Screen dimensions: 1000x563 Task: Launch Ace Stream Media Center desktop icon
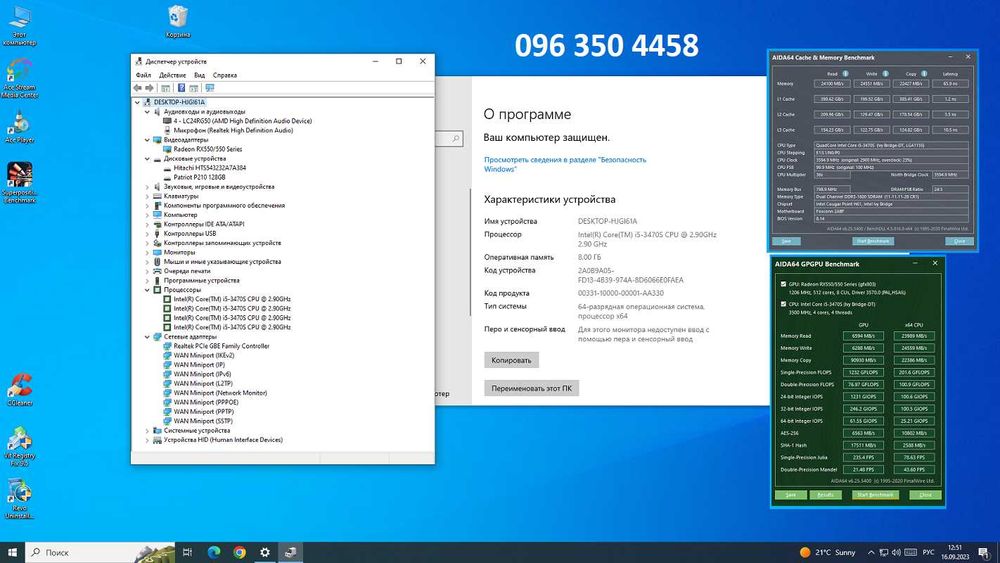20,78
